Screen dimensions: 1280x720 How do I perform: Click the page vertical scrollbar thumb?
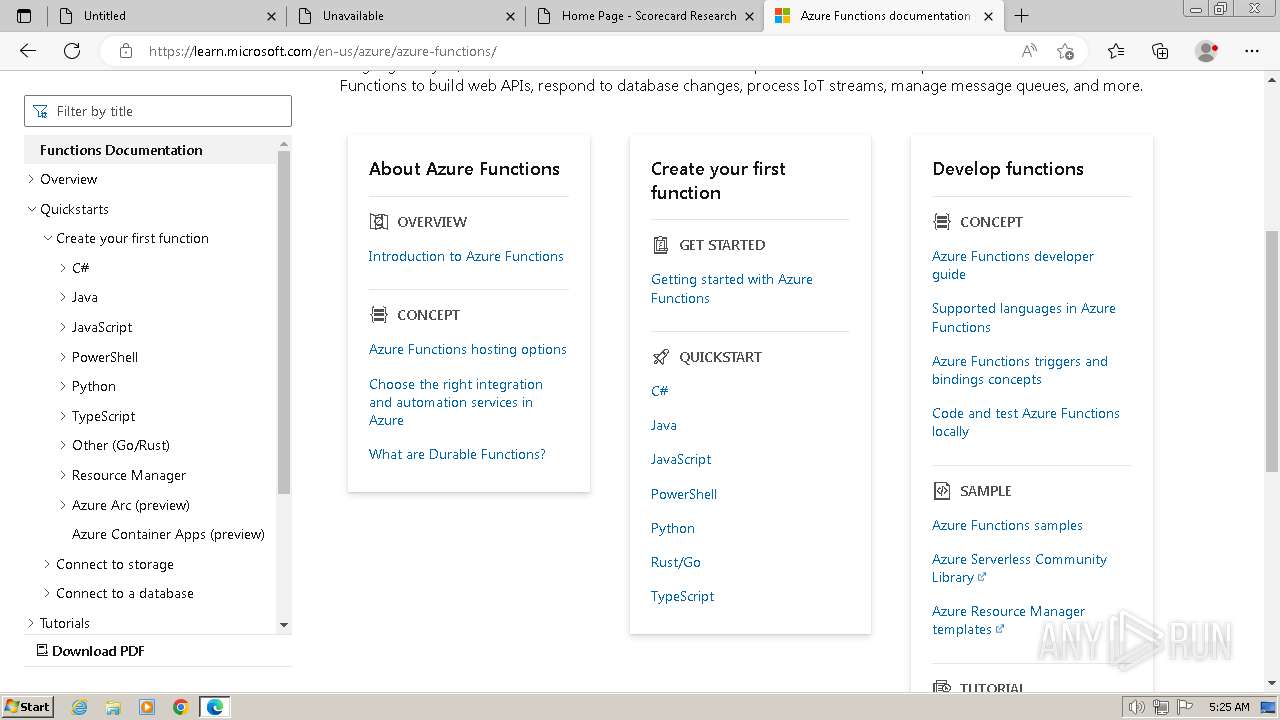(x=1272, y=349)
